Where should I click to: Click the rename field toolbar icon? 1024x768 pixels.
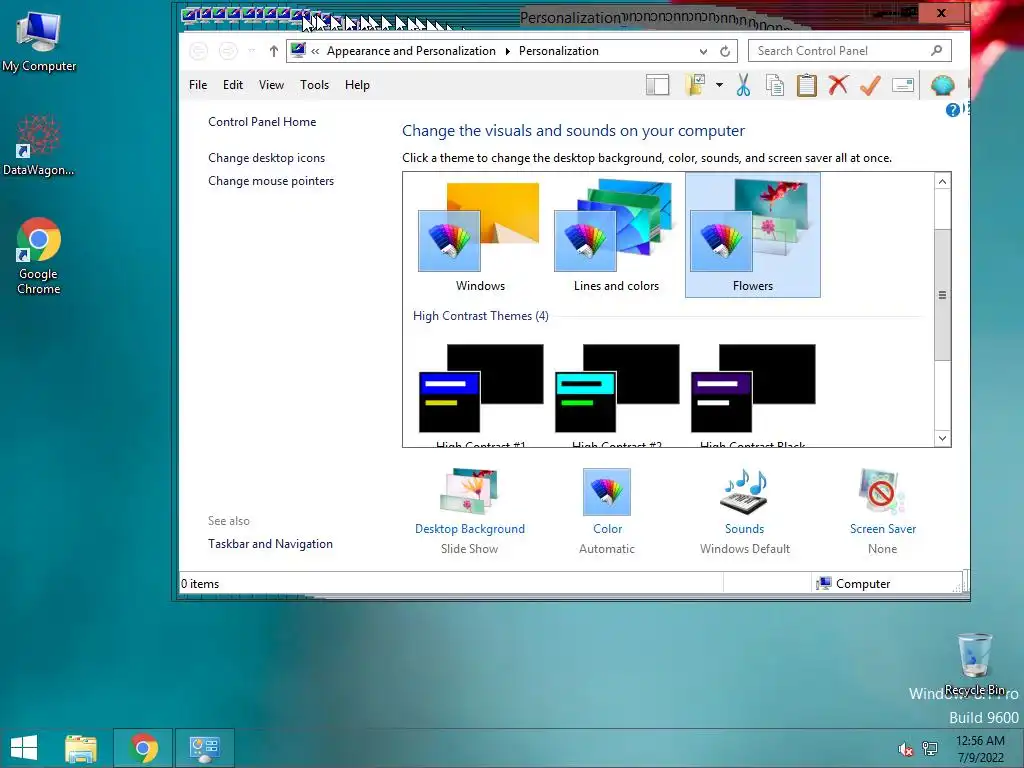coord(903,85)
